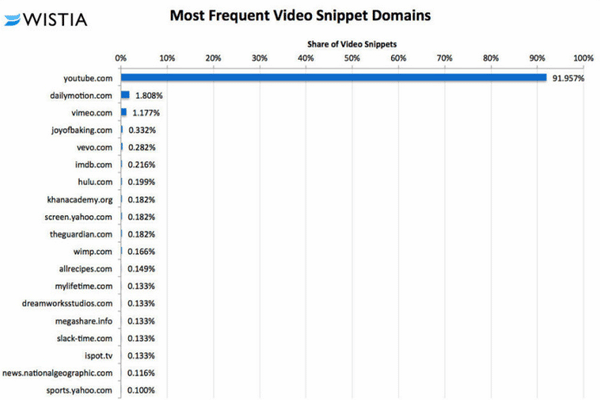
Task: Click the mylifetime.com domain label
Action: tap(84, 286)
